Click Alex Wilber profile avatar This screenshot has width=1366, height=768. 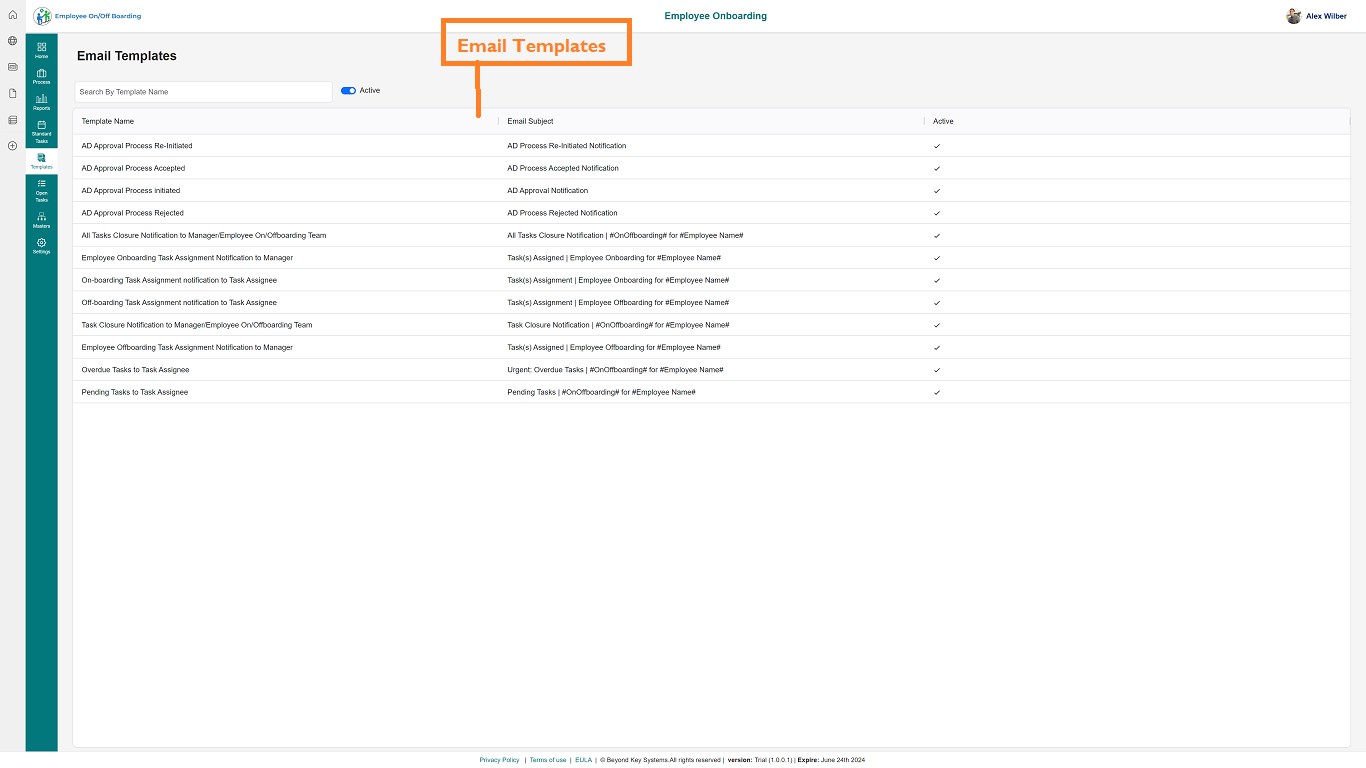[1293, 16]
